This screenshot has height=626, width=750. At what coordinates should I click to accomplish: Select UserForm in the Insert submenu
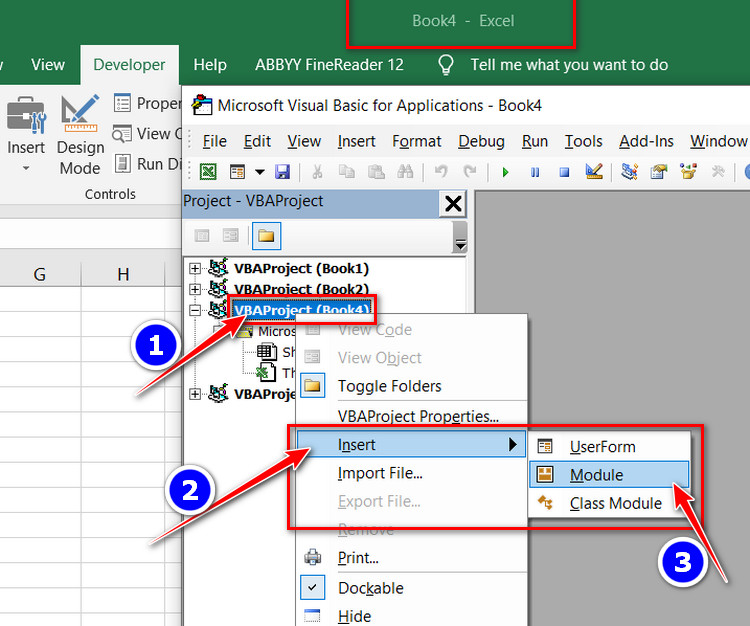(602, 447)
